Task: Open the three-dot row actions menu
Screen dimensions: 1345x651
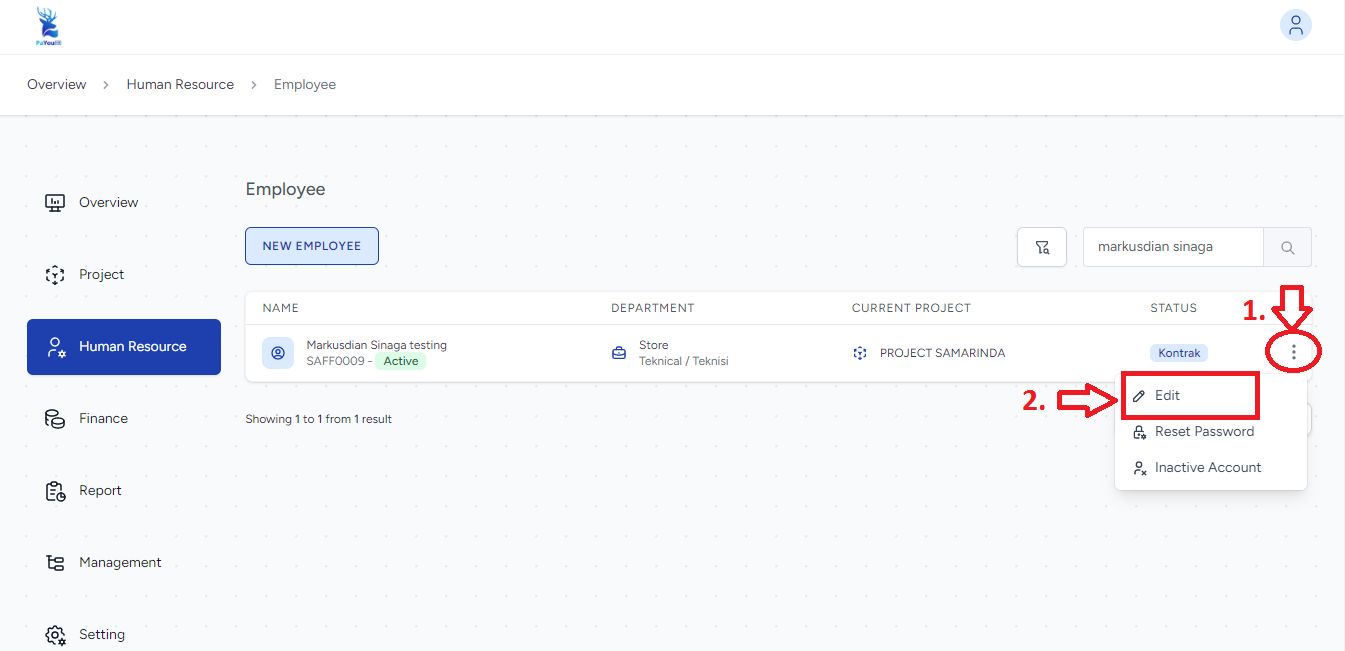Action: pos(1293,352)
